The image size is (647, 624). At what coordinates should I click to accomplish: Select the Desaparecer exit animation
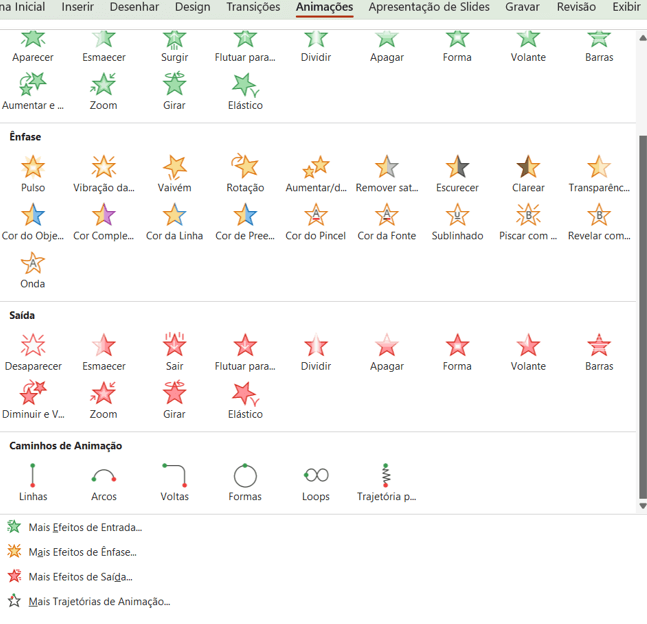pyautogui.click(x=33, y=352)
